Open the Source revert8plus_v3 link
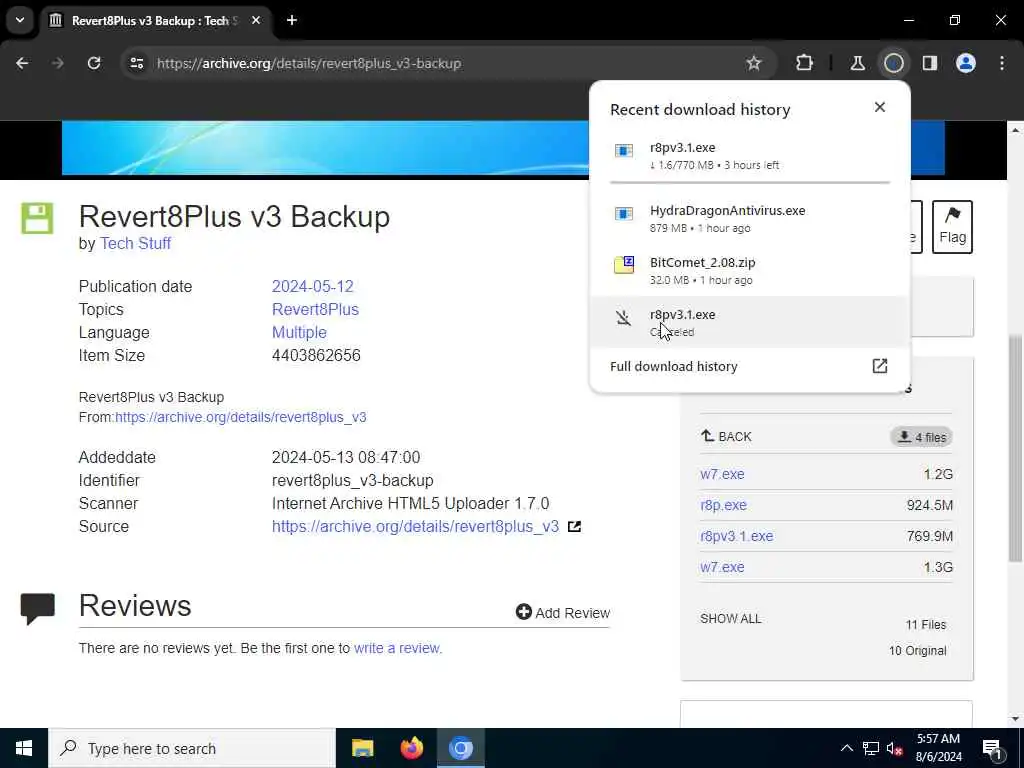Image resolution: width=1024 pixels, height=768 pixels. [x=415, y=526]
